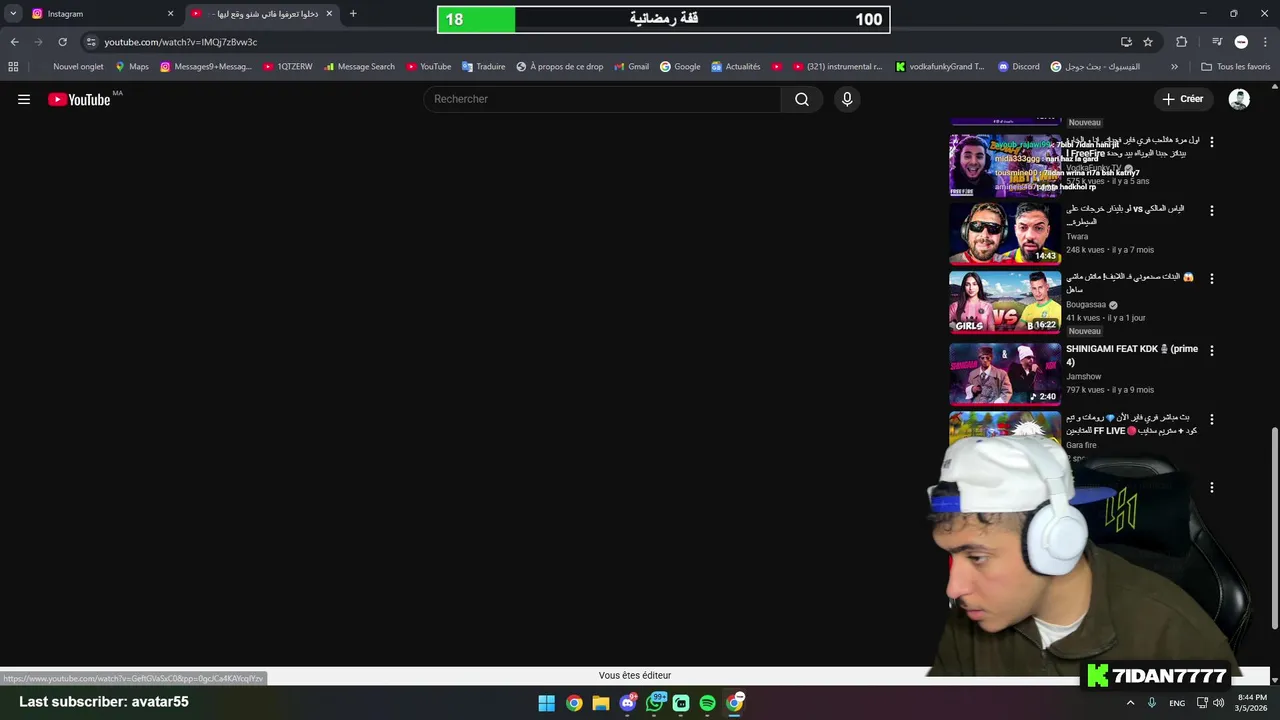Open the apps grid in bookmarks bar
The height and width of the screenshot is (720, 1280).
(x=13, y=67)
